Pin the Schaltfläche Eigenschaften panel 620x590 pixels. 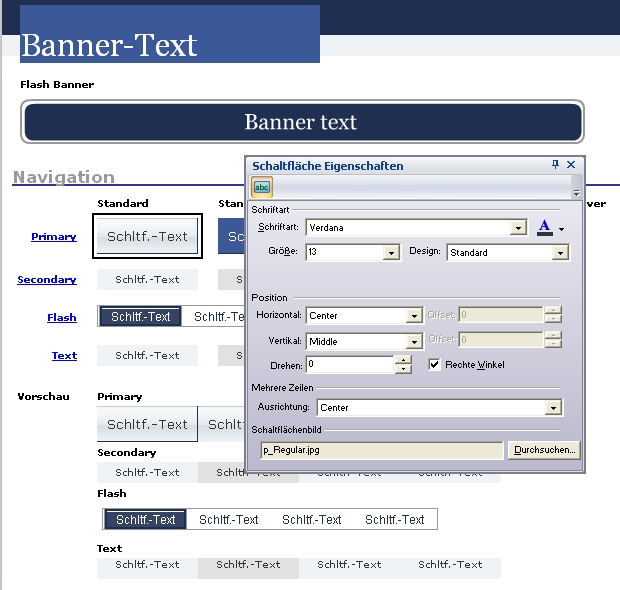point(556,165)
